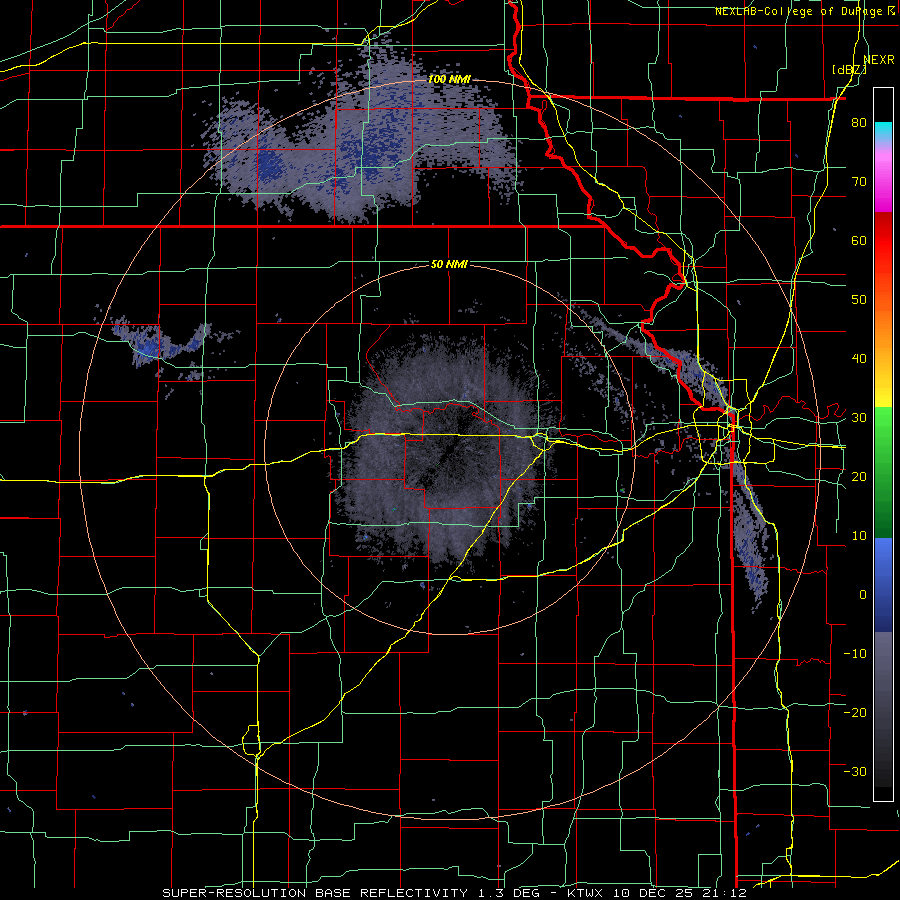Viewport: 900px width, 900px height.
Task: Click the 1.3 DEG elevation angle in the caption
Action: 508,893
